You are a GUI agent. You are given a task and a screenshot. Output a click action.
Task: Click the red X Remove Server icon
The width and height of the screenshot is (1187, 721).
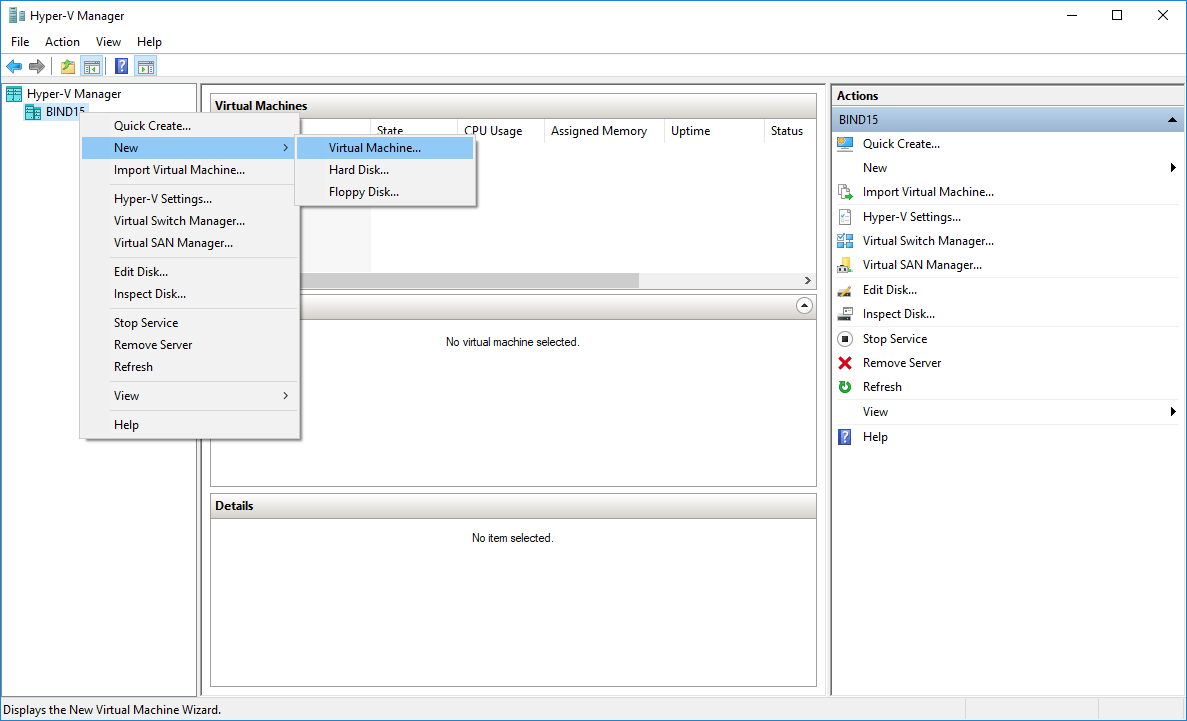(x=845, y=362)
